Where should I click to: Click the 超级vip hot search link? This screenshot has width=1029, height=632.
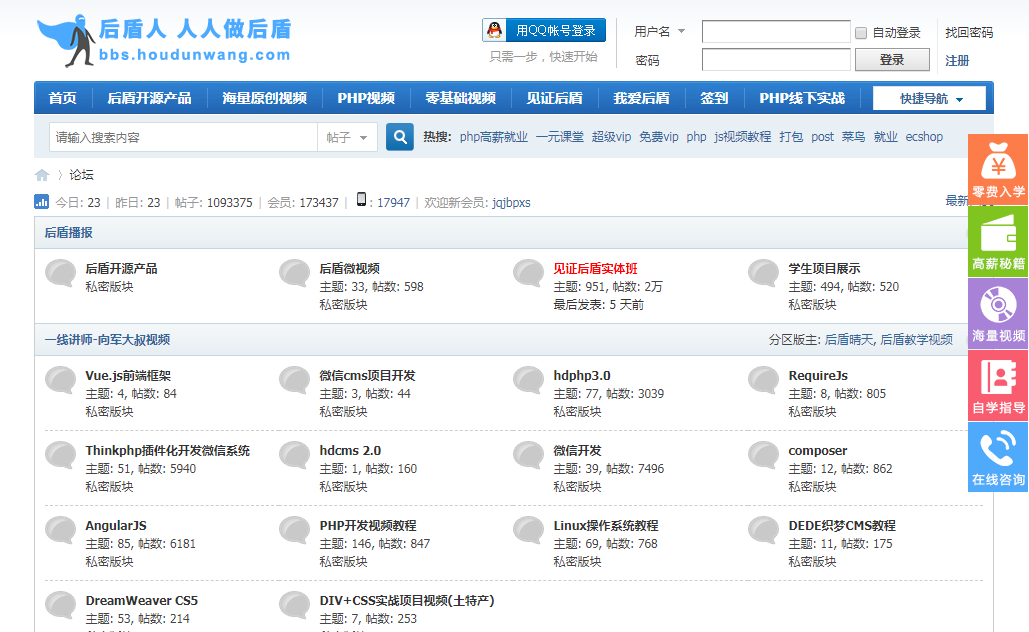tap(612, 137)
